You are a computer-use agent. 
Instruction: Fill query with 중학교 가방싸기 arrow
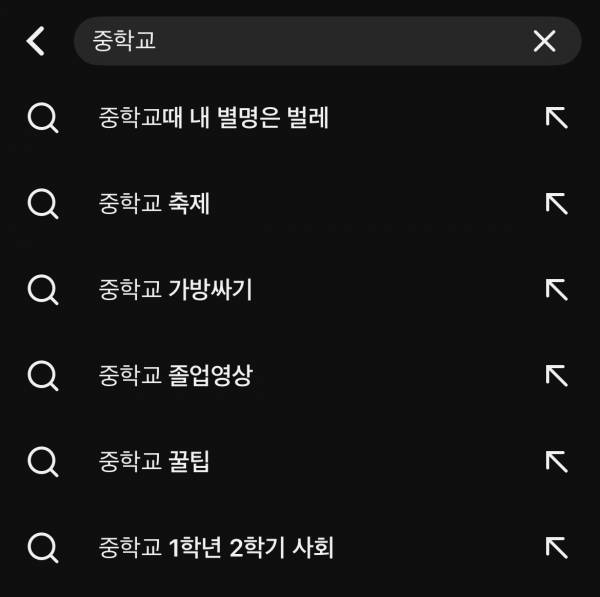(x=556, y=291)
